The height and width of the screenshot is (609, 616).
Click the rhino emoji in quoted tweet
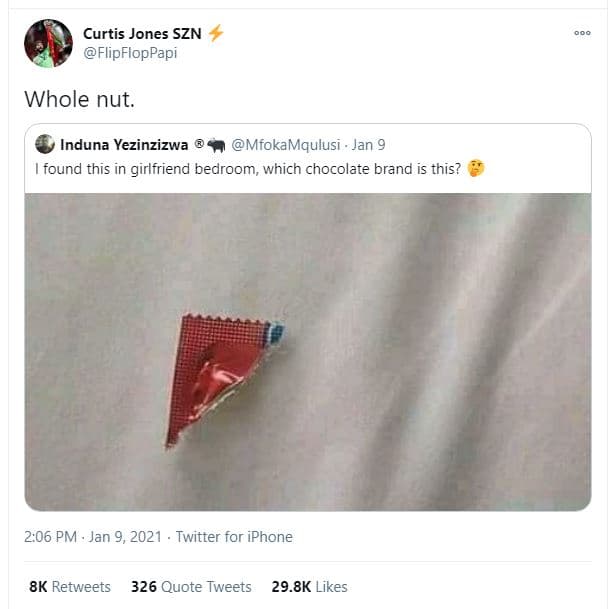point(217,145)
